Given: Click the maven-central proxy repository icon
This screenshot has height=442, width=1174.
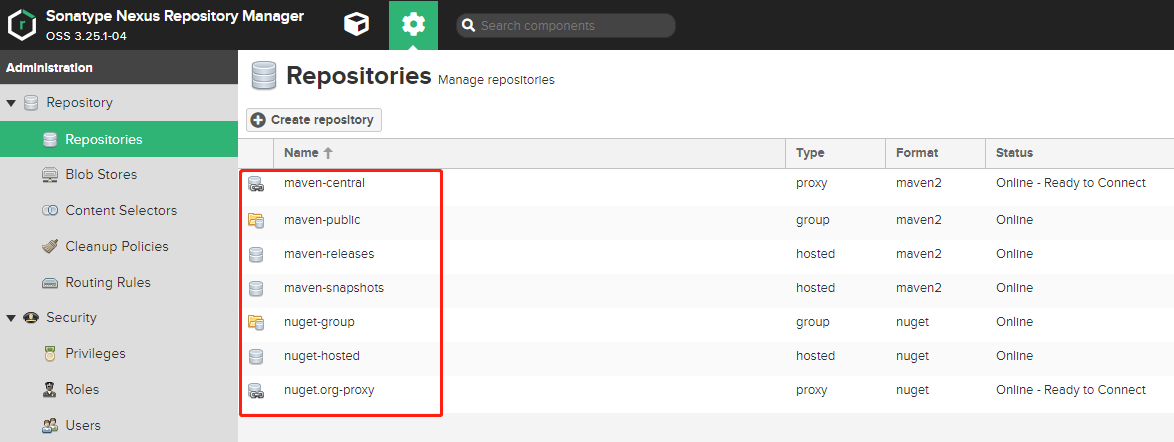Looking at the screenshot, I should point(256,184).
